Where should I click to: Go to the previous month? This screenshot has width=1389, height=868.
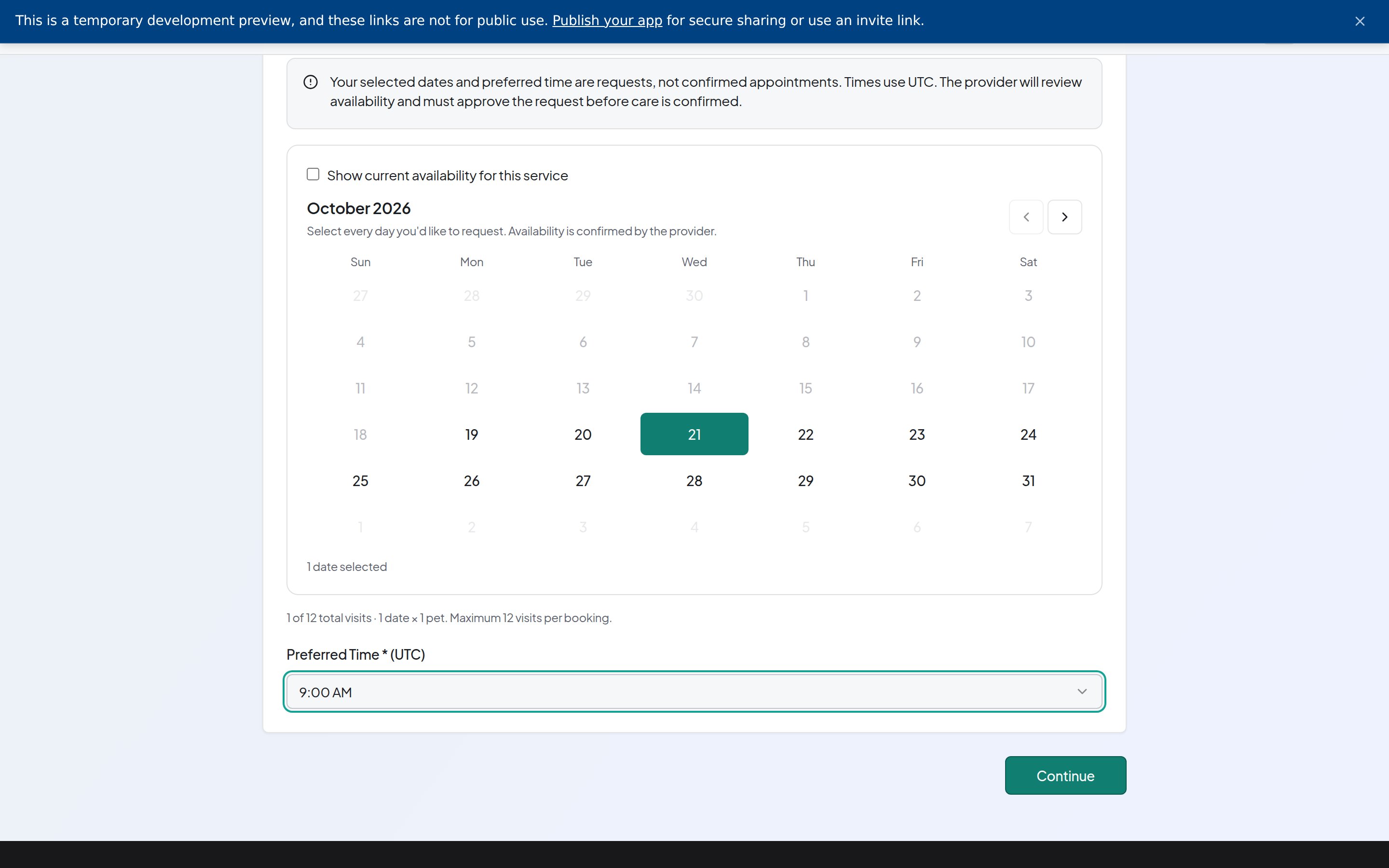pos(1026,217)
